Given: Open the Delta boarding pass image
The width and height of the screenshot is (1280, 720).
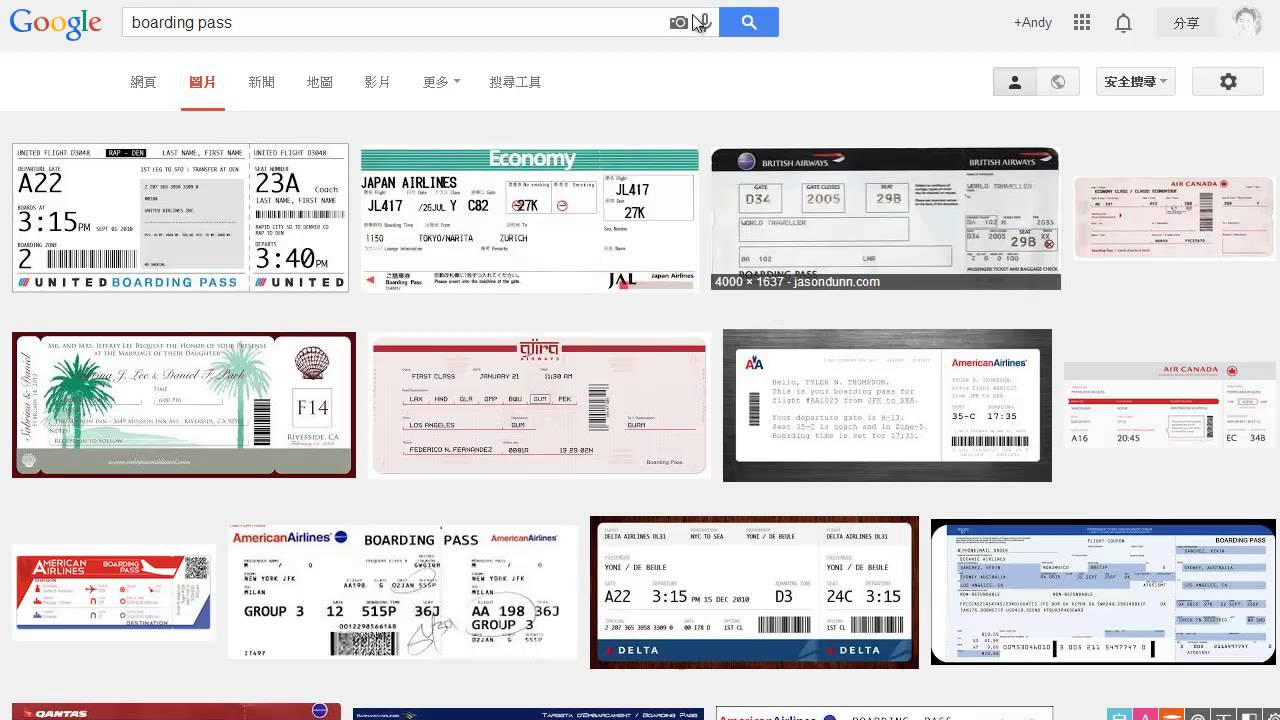Looking at the screenshot, I should [x=754, y=592].
